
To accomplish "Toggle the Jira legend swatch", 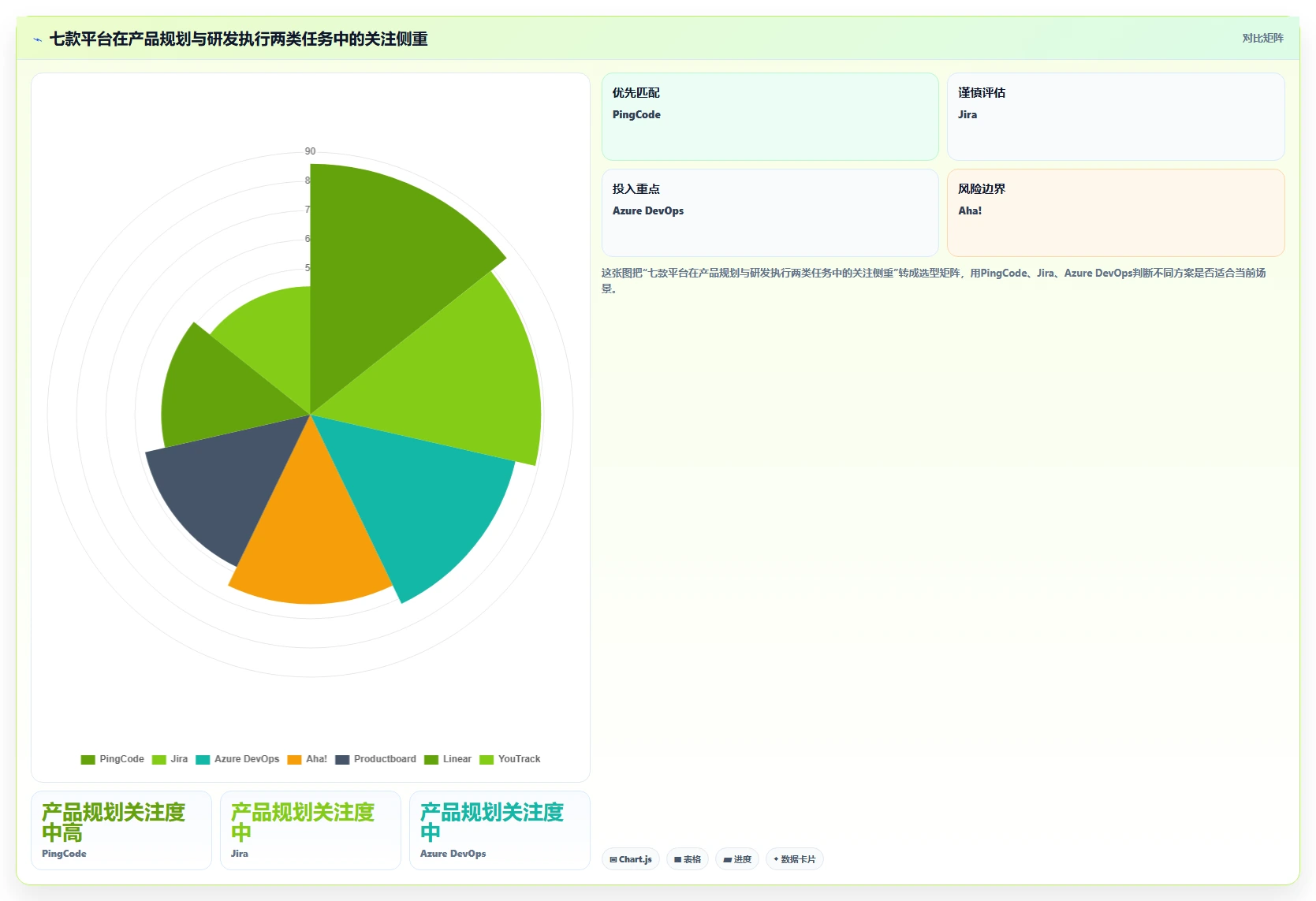I will click(159, 759).
